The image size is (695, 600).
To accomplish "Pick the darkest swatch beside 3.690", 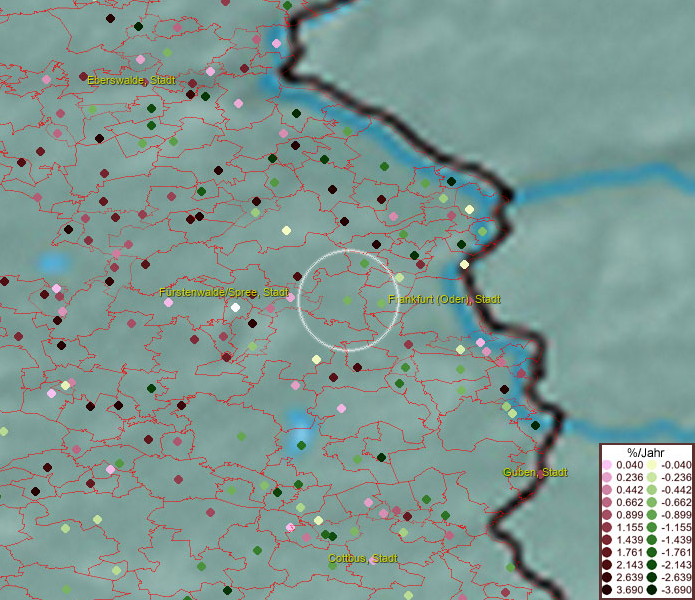I will 607,590.
